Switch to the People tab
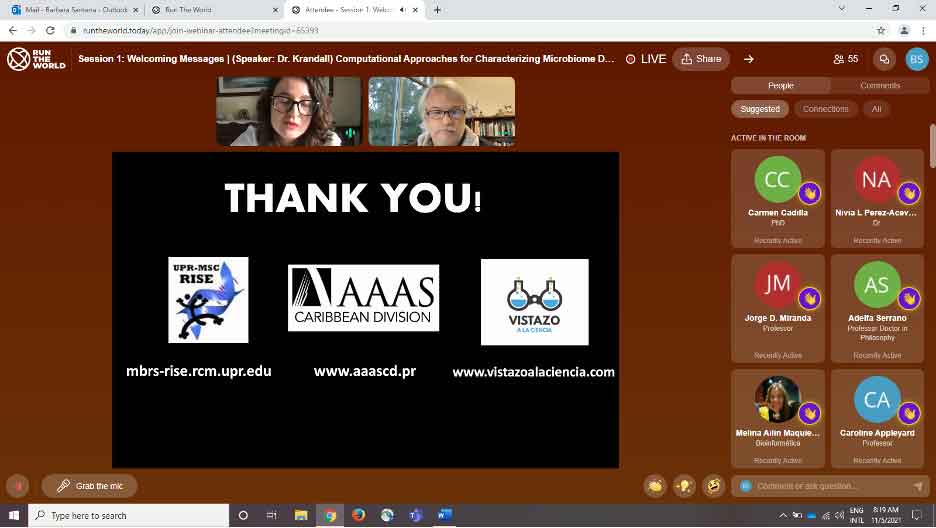 coord(781,86)
